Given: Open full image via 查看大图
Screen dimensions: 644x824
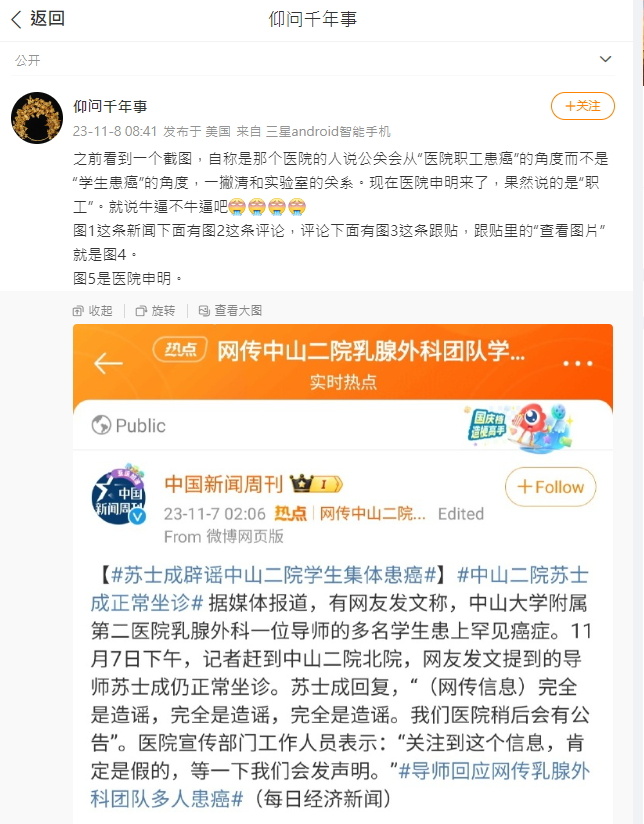Looking at the screenshot, I should click(230, 311).
